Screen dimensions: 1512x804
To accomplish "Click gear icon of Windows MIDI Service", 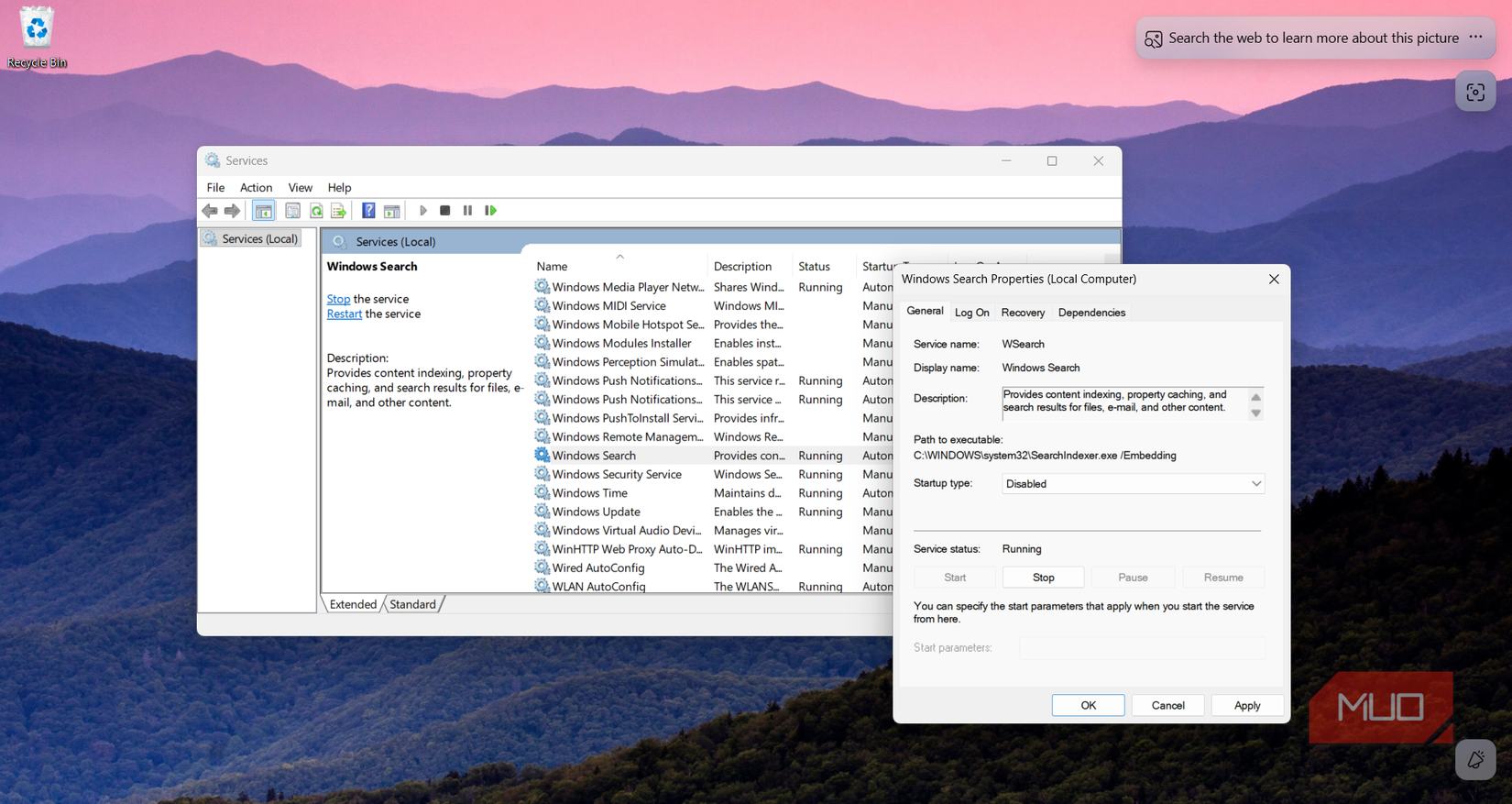I will 542,305.
